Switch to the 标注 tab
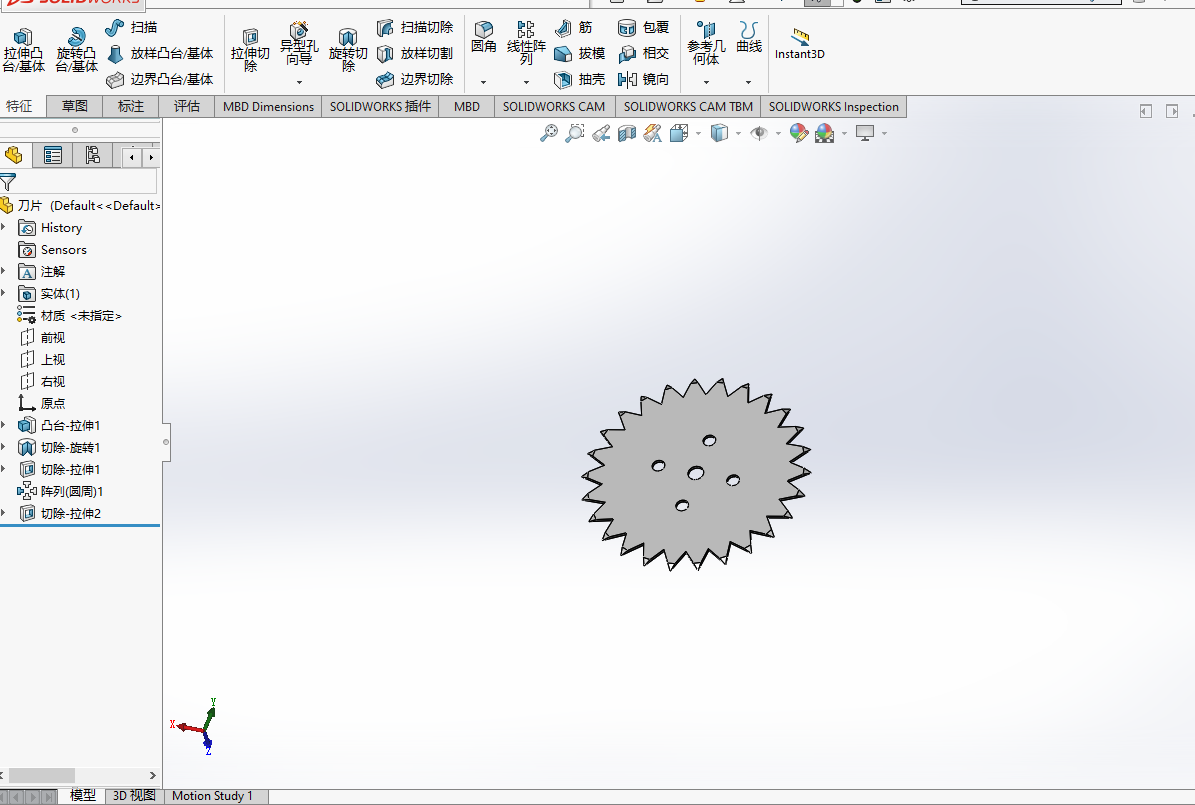This screenshot has width=1195, height=805. [x=131, y=106]
